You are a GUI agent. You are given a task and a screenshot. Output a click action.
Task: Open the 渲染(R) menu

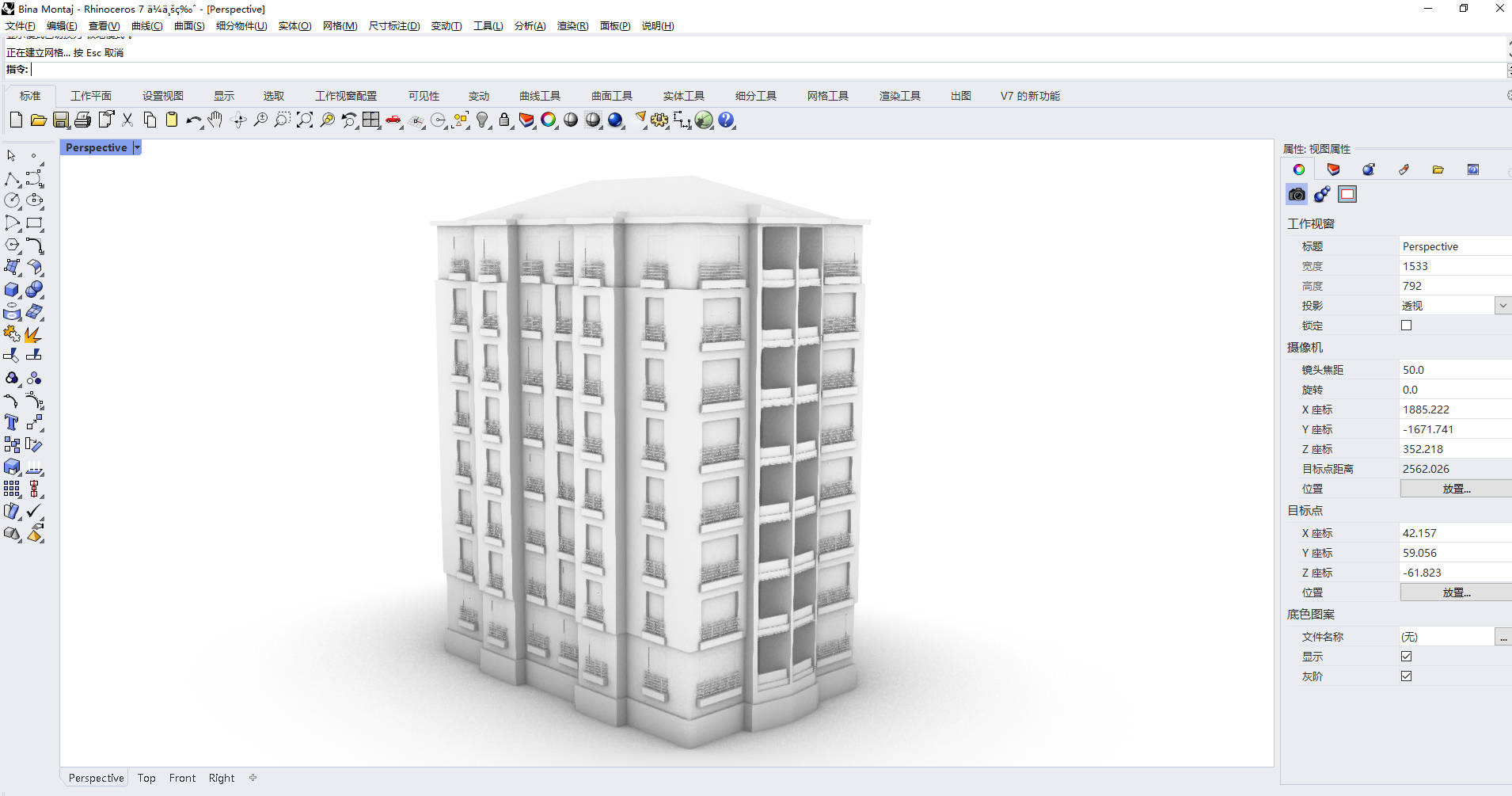click(572, 26)
